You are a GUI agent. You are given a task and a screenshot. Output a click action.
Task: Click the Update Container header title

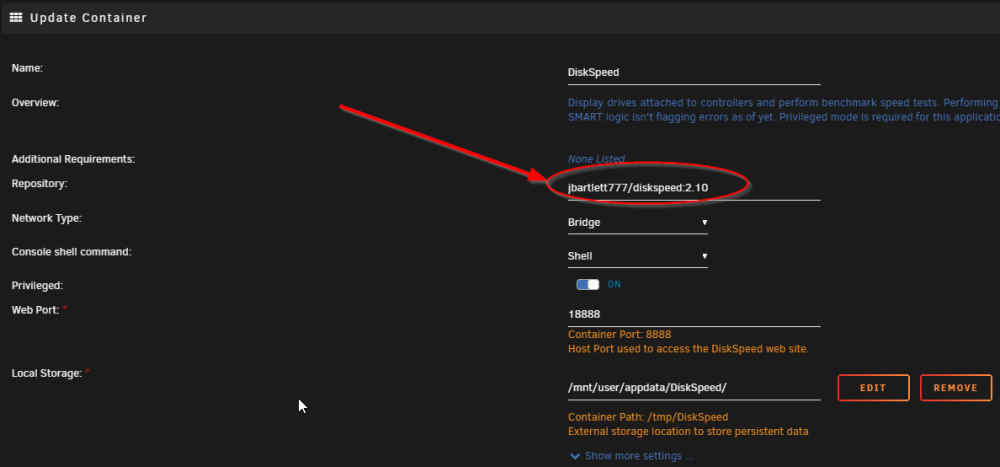pyautogui.click(x=88, y=18)
